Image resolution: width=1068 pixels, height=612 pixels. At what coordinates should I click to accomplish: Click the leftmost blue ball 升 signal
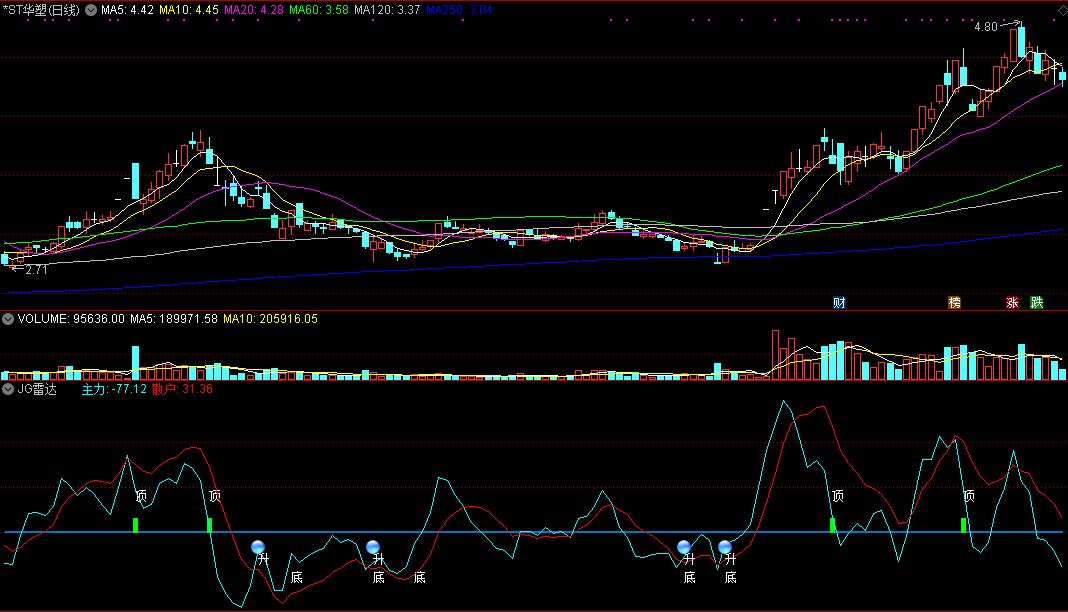point(258,547)
